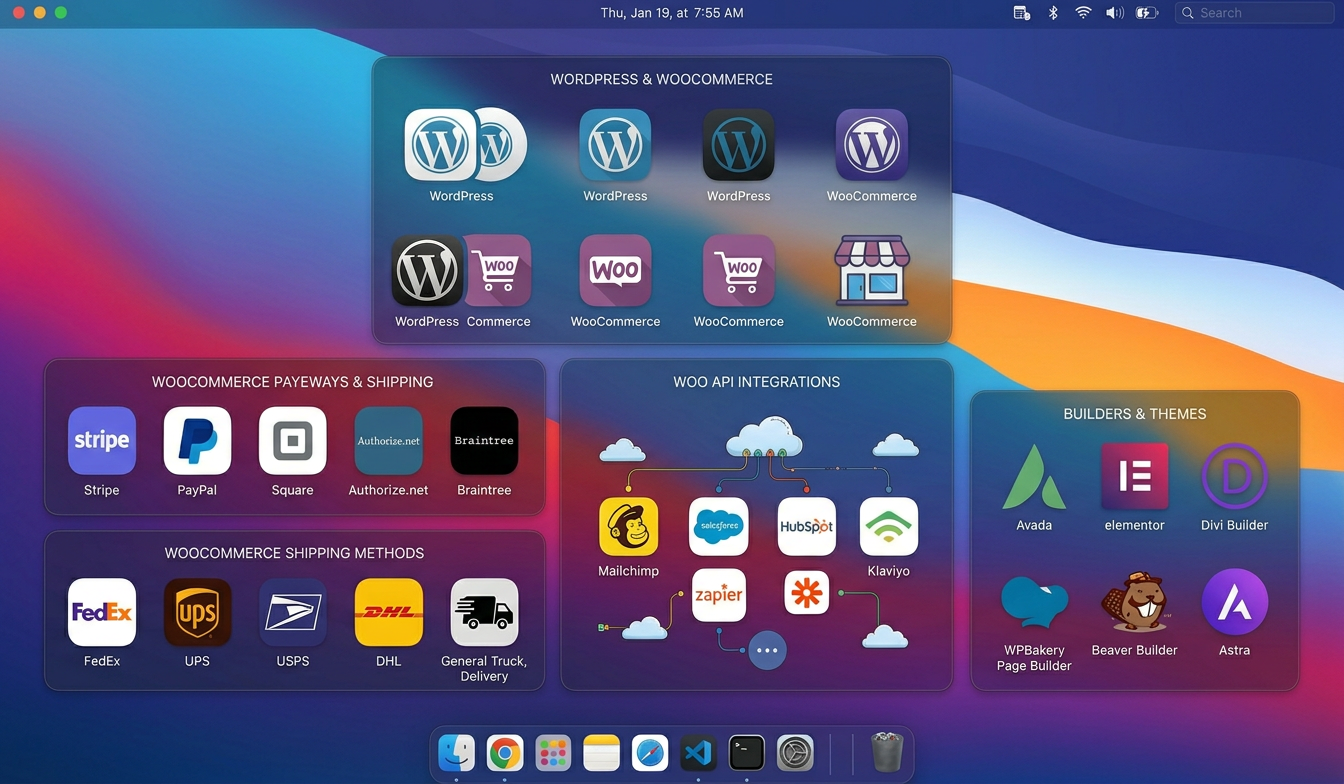
Task: Open the HubSpot integration icon
Action: (x=807, y=526)
